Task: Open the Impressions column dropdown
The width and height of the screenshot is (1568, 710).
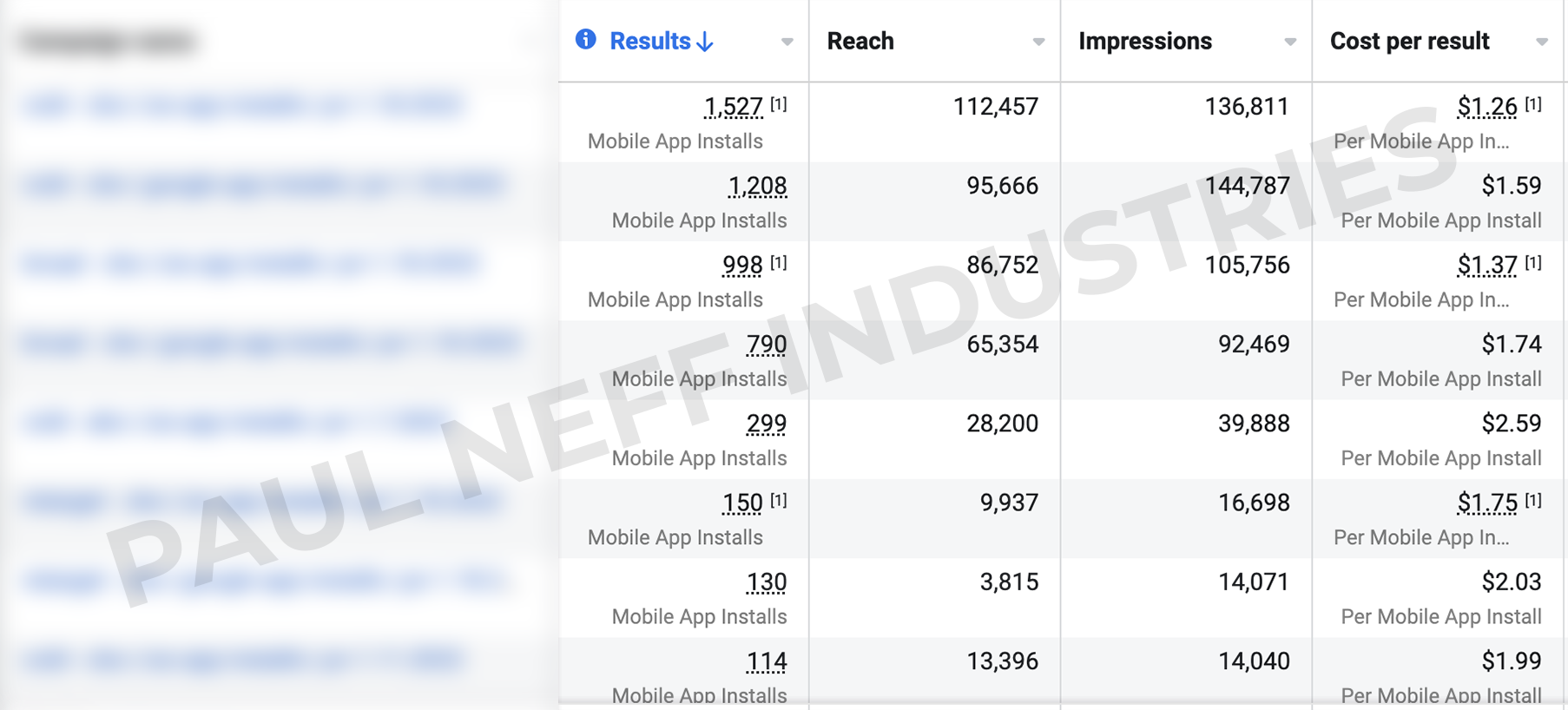Action: 1290,42
